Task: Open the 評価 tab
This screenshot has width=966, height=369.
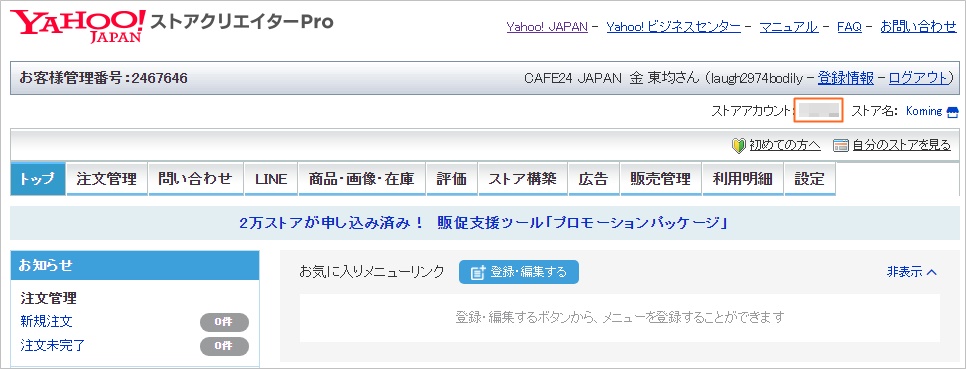Action: (452, 179)
